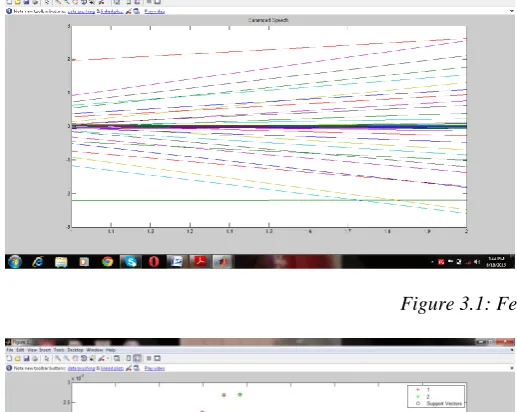Toggle Zoom Out tool in Figure 1 toolbar
The width and height of the screenshot is (517, 412).
(67, 358)
